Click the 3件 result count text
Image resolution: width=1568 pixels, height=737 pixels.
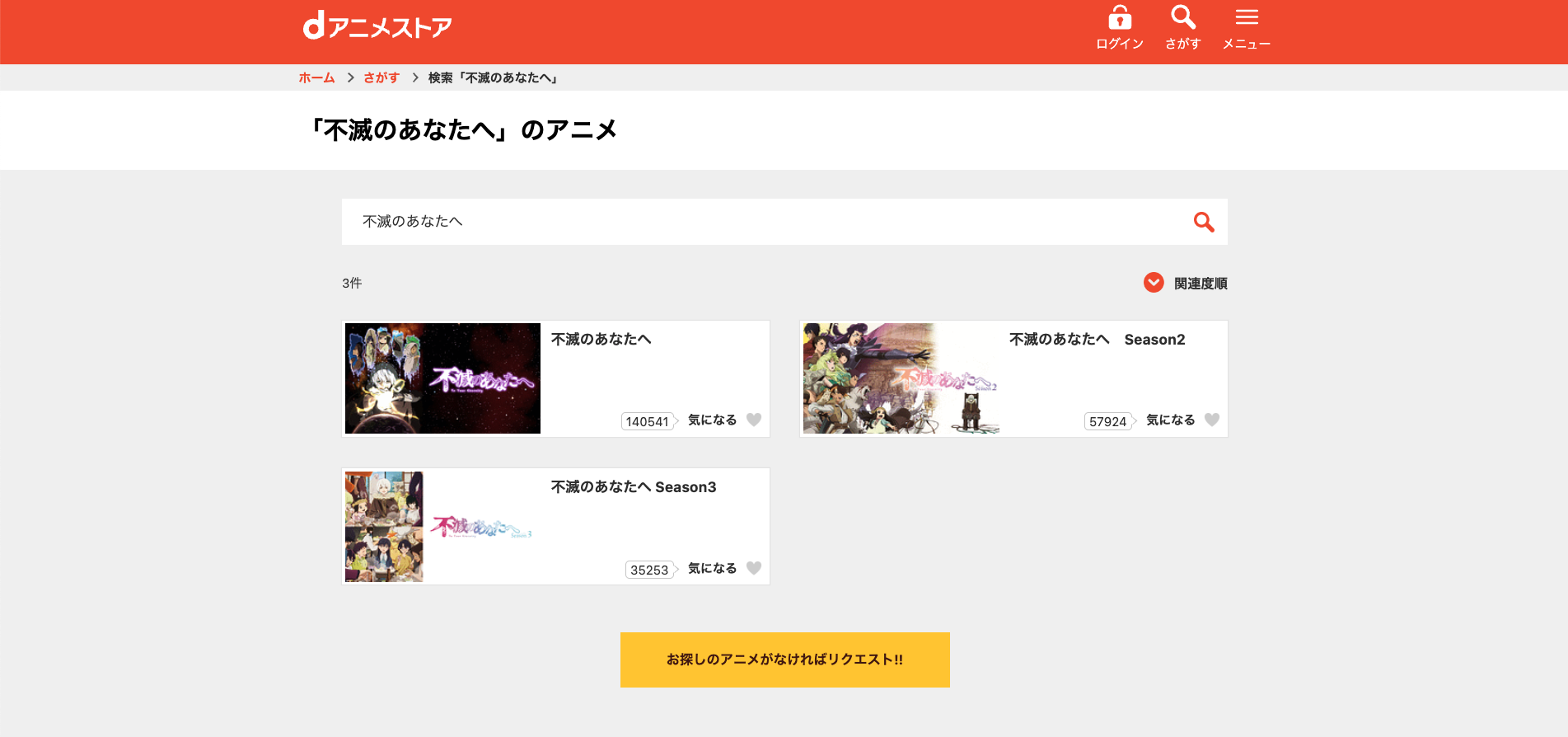pos(352,283)
